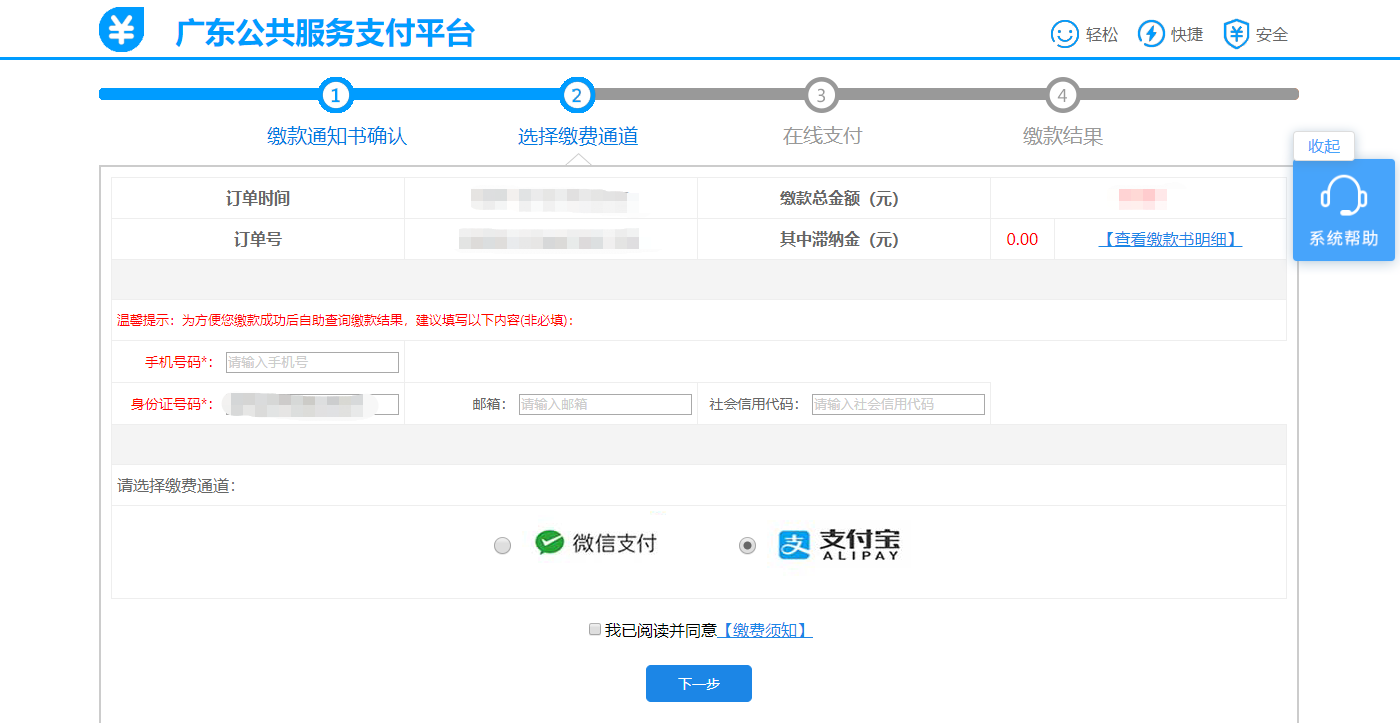Click the Alipay logo
This screenshot has width=1400, height=723.
(x=794, y=544)
